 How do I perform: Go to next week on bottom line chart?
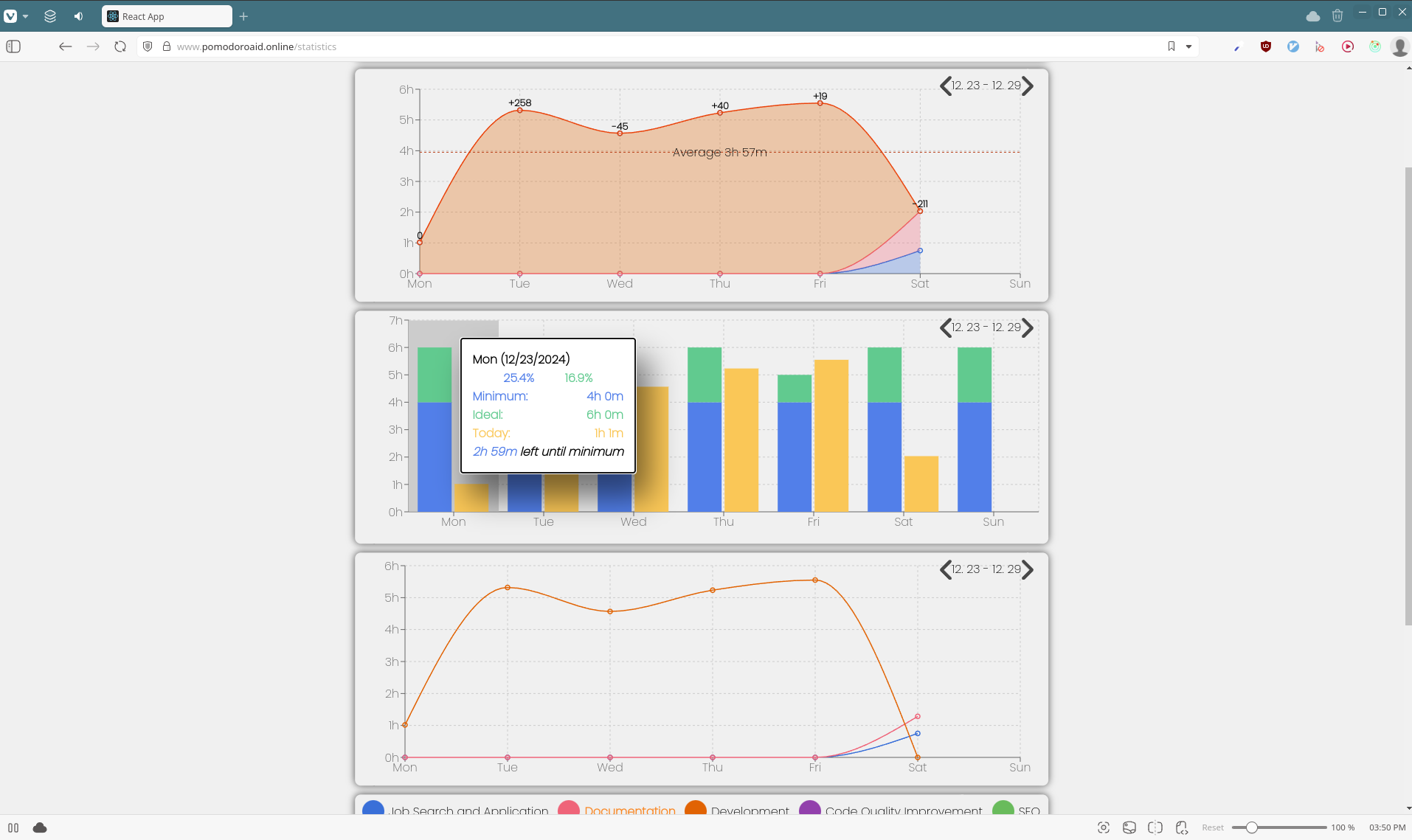(1028, 570)
